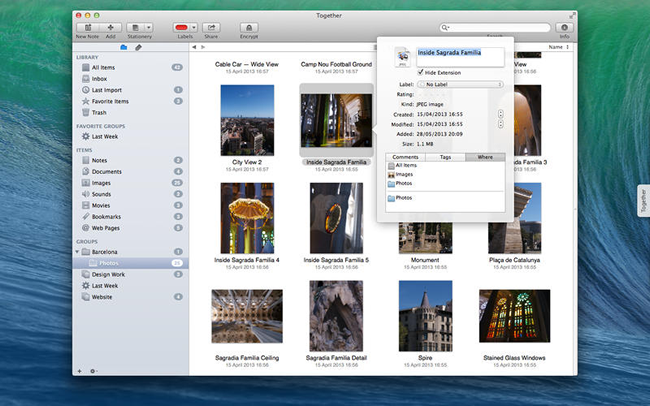Click the New Note toolbar icon

coord(86,27)
